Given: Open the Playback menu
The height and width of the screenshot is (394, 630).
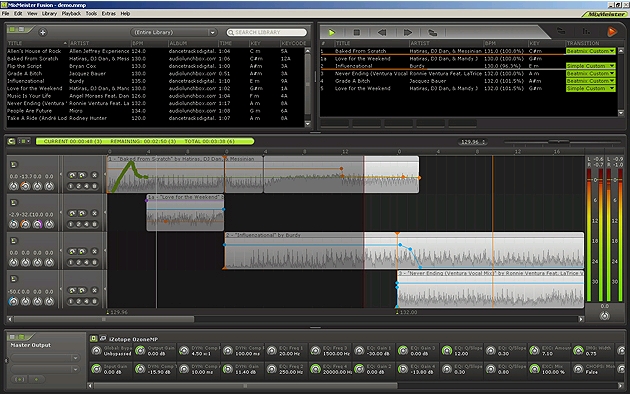Looking at the screenshot, I should 71,13.
